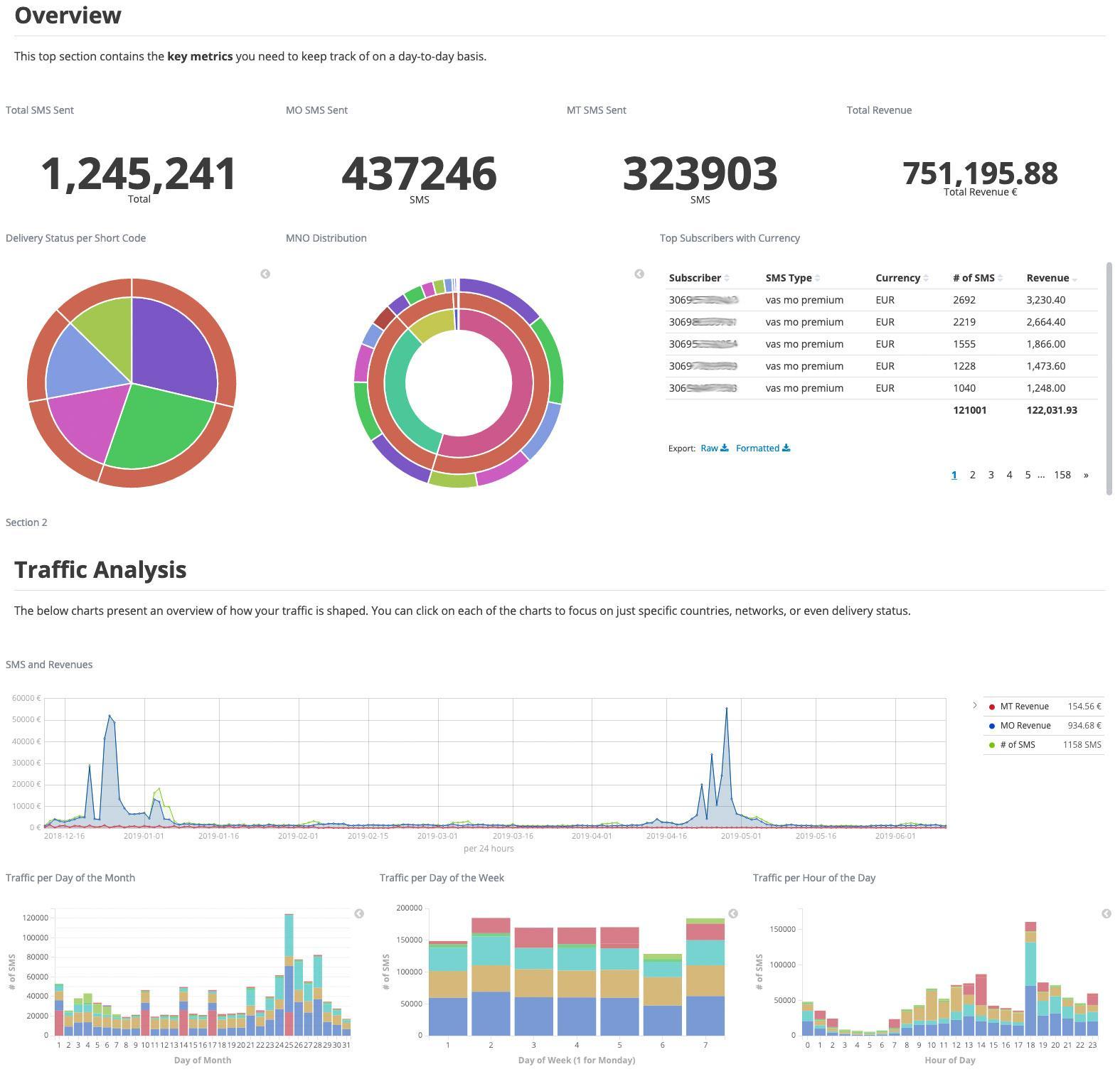Export table as Formatted
Screen dimensions: 1120x1079
pos(762,448)
